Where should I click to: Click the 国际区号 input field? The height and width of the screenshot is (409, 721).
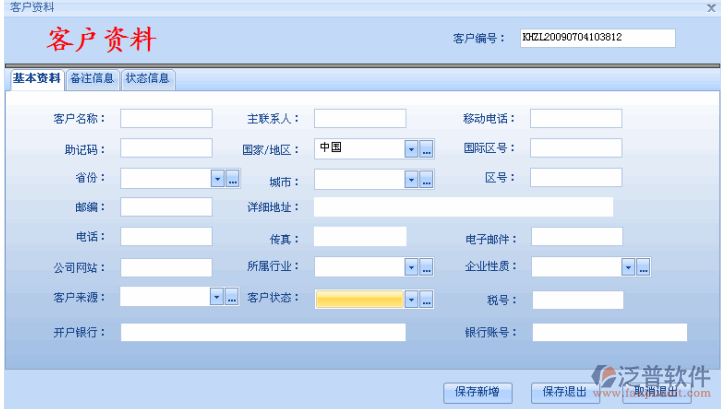tap(576, 148)
